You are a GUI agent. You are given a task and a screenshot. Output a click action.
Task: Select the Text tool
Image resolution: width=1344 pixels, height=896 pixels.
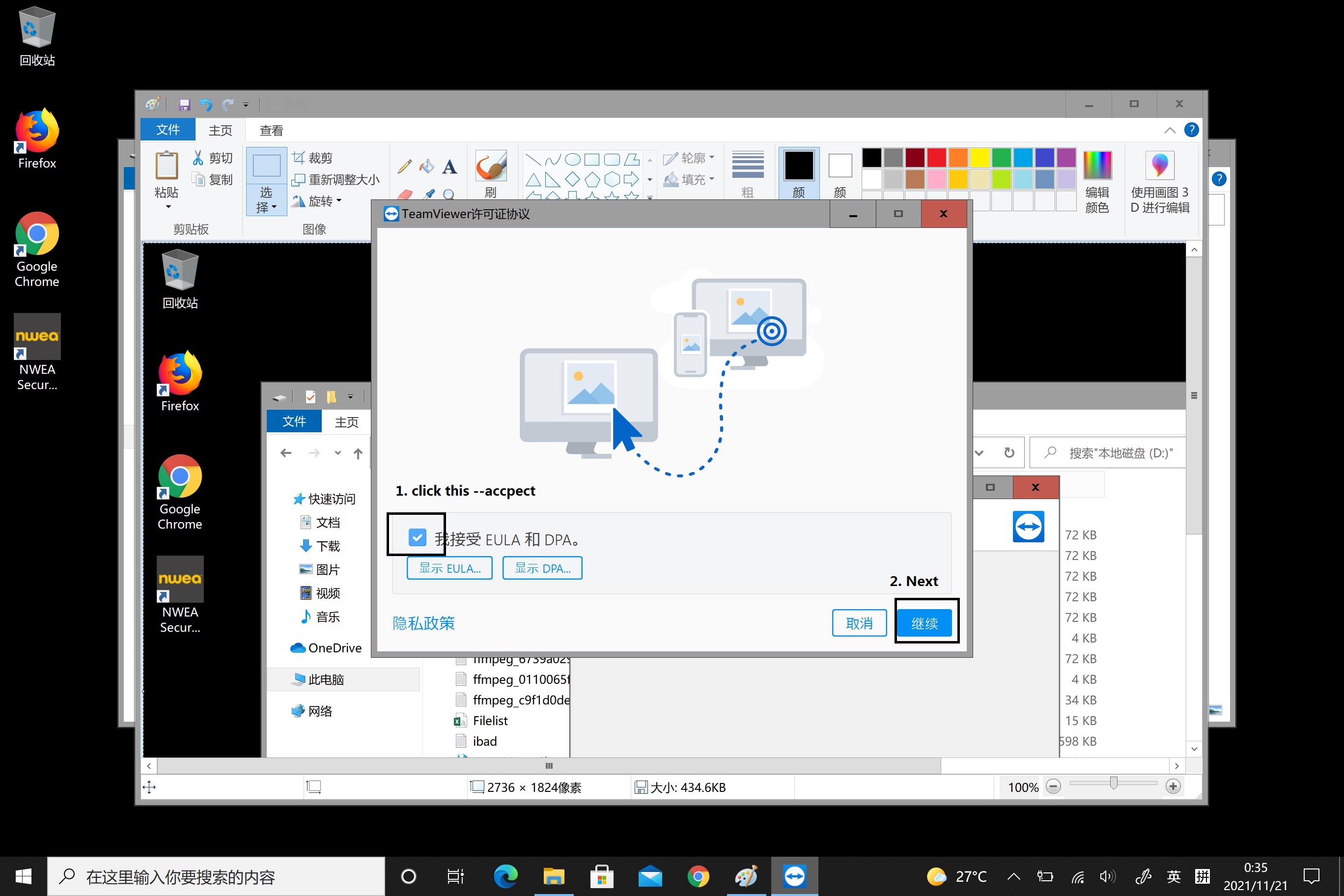coord(449,167)
